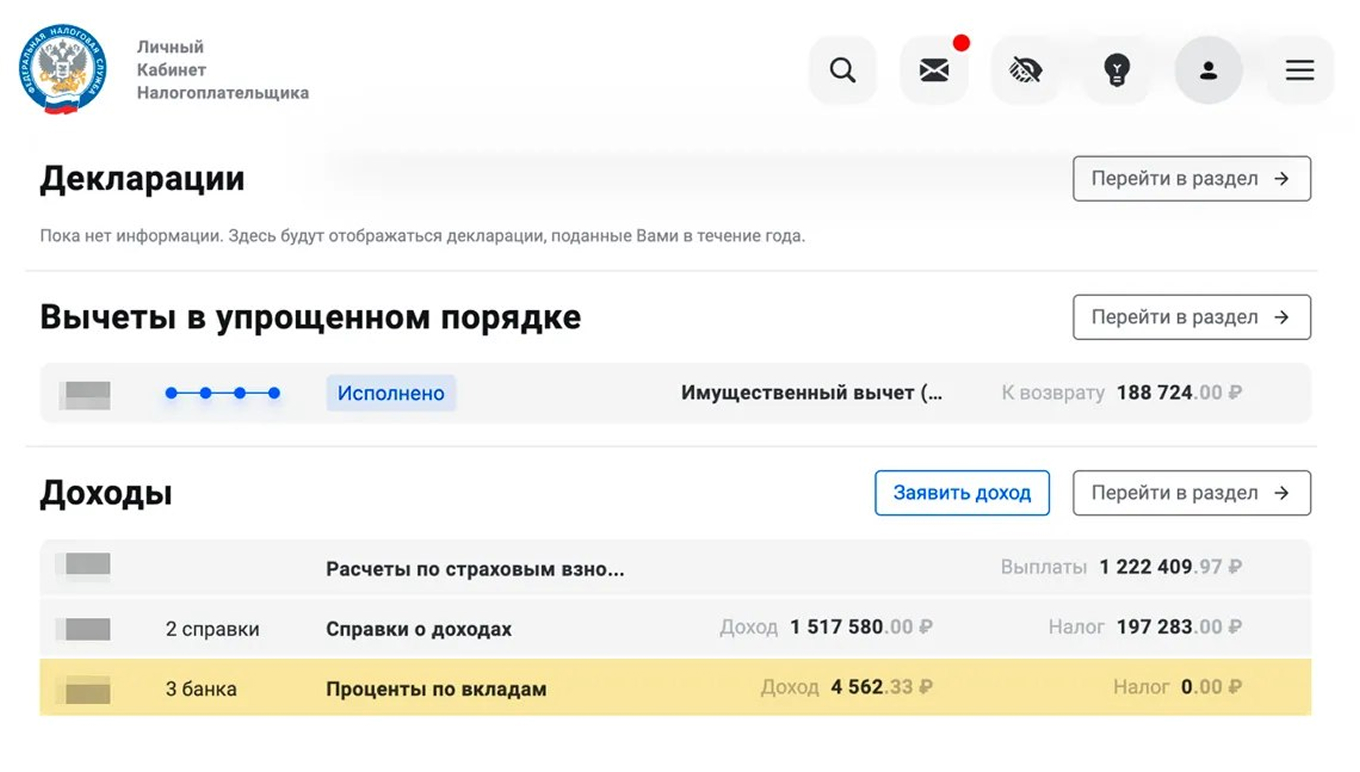Click tax amount 197 283.00 ₽
Image resolution: width=1360 pixels, height=772 pixels.
(x=1180, y=627)
